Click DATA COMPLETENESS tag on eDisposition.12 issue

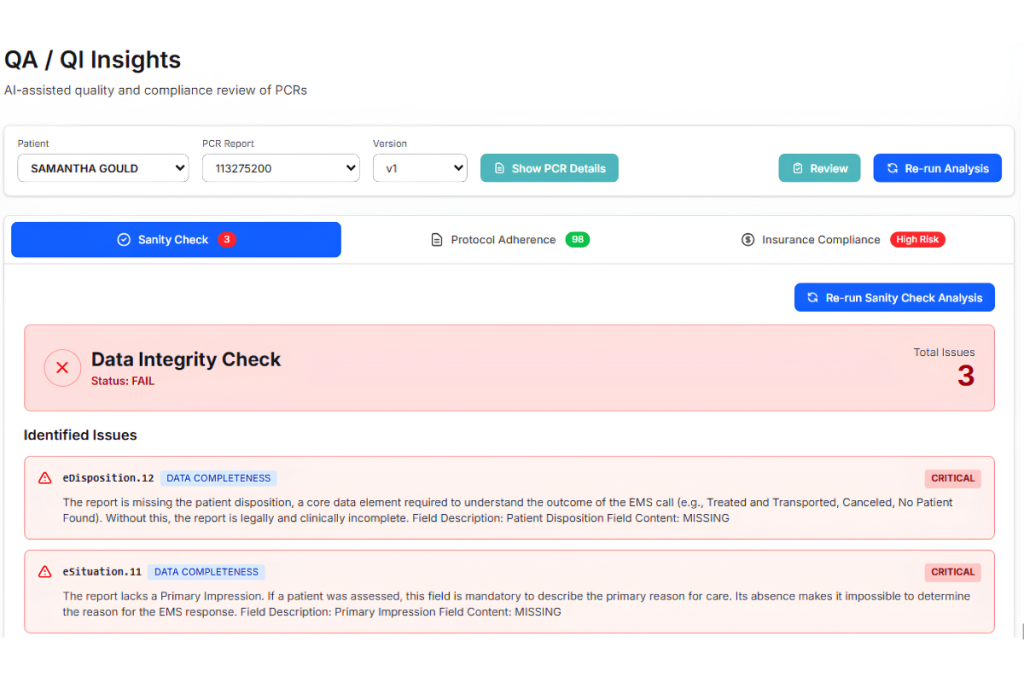(218, 478)
